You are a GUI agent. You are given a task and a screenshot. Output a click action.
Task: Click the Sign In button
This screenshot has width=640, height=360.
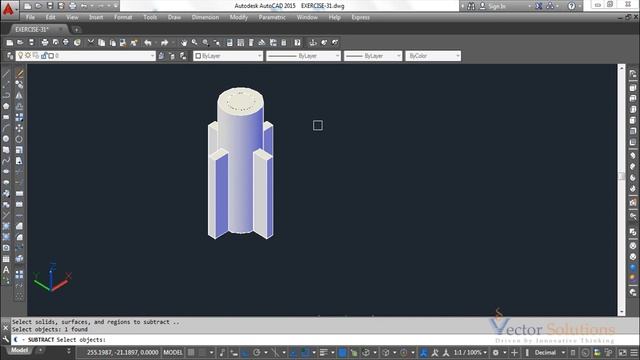497,6
